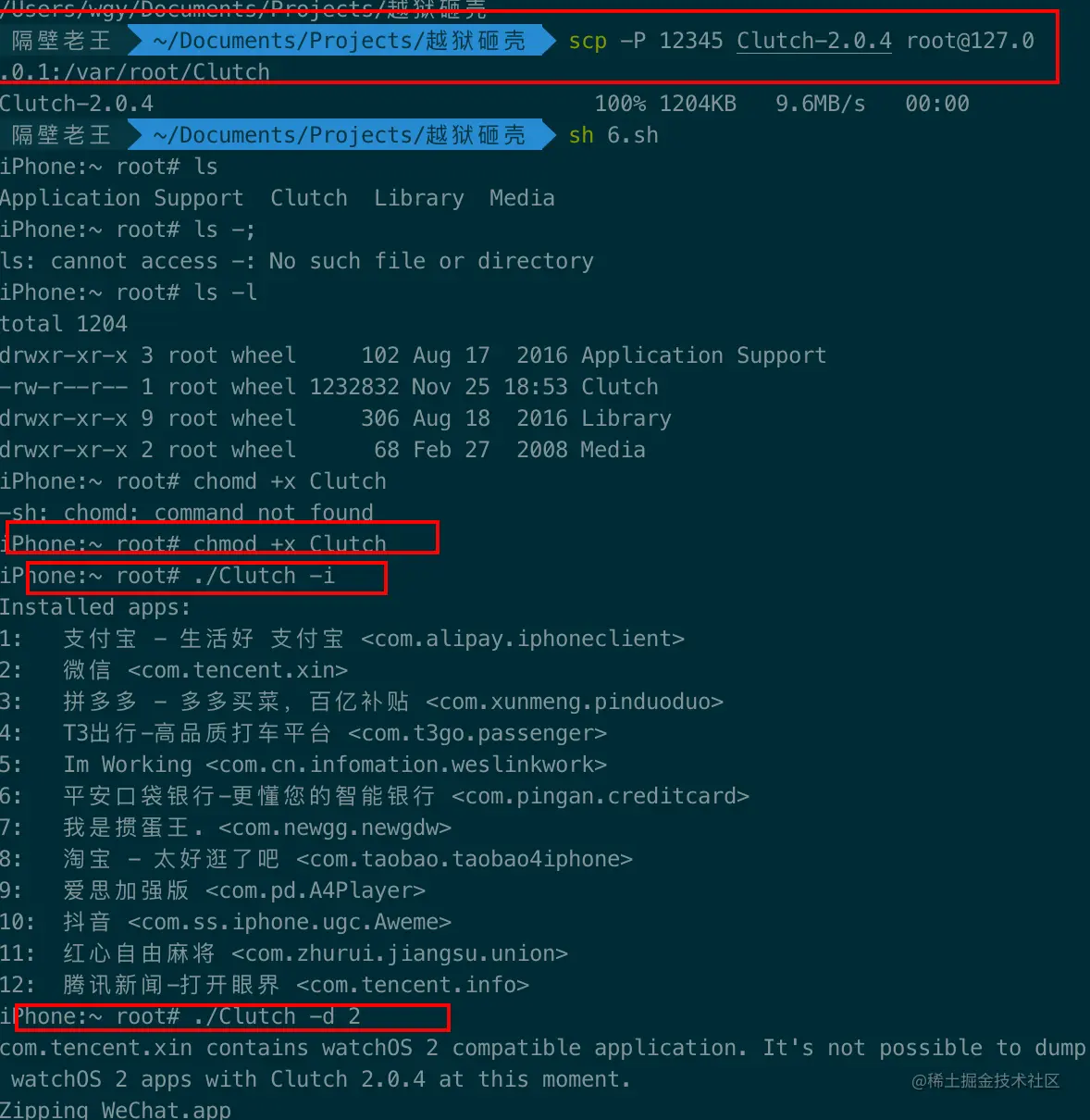Select app row 'com.pingan.creditcard'
This screenshot has height=1120, width=1090.
pyautogui.click(x=375, y=796)
